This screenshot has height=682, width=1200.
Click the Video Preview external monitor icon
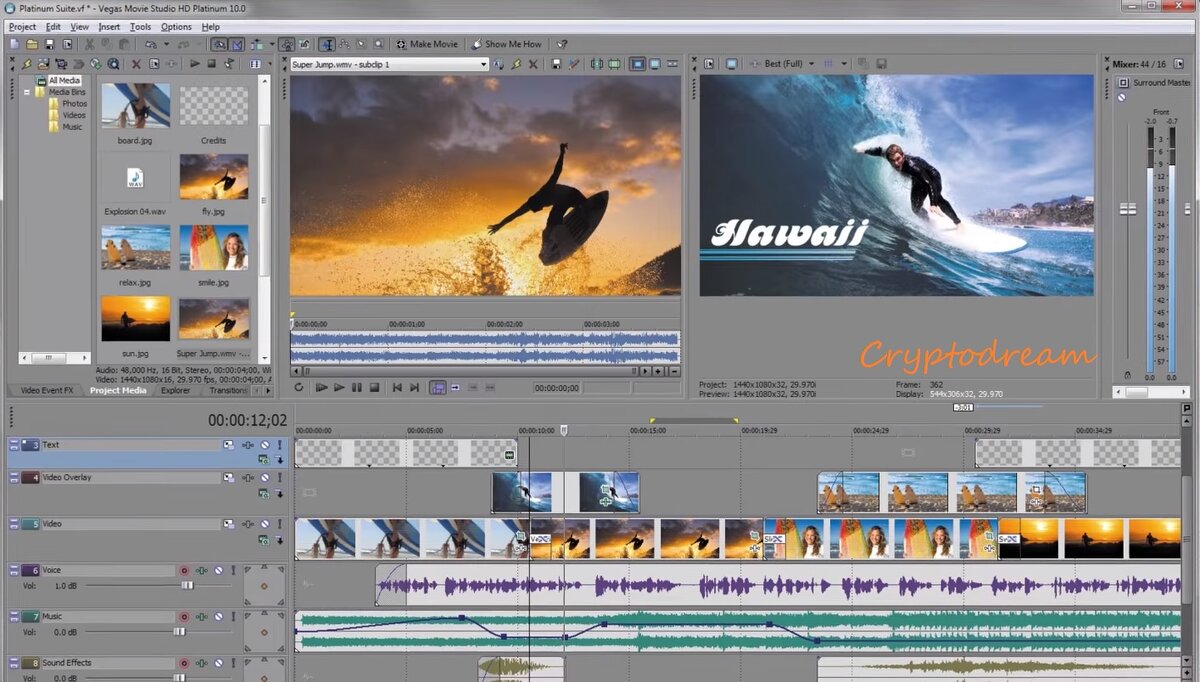733,64
